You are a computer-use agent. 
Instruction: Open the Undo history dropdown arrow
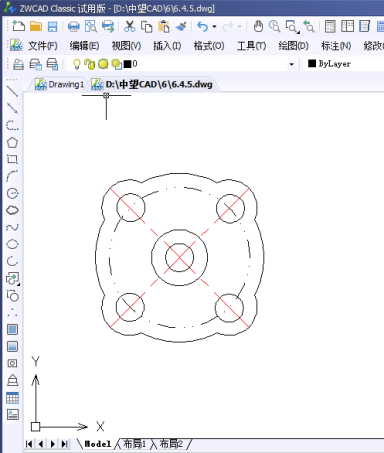(x=214, y=27)
